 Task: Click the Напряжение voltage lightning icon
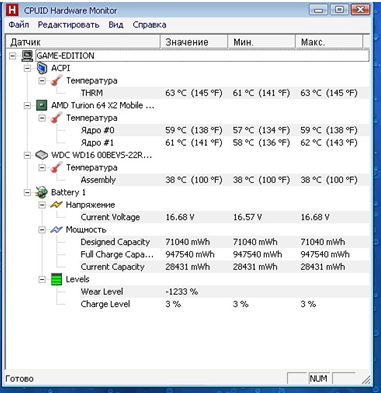[57, 205]
